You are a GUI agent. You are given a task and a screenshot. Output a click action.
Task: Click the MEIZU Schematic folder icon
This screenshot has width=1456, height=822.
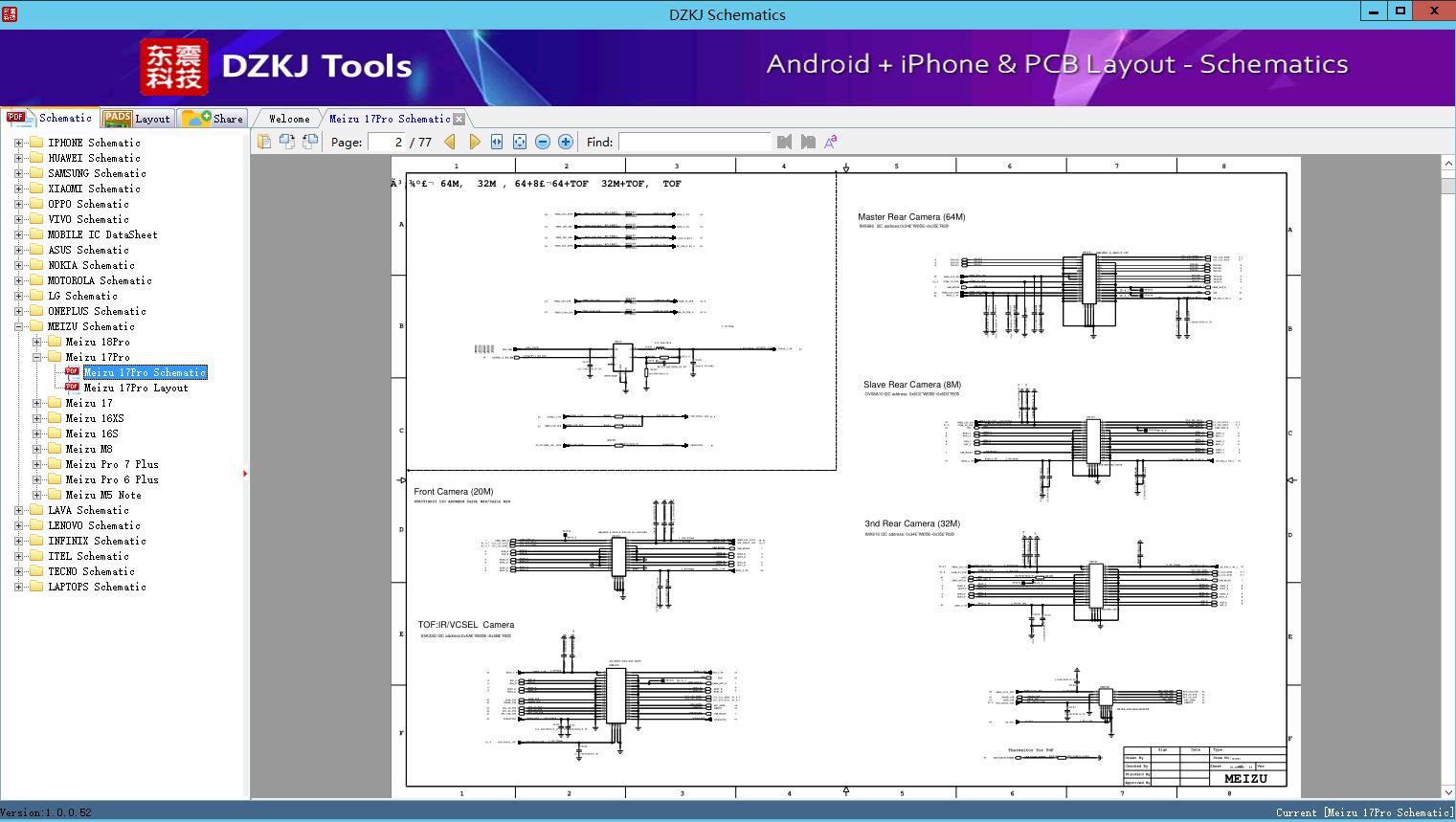point(36,326)
